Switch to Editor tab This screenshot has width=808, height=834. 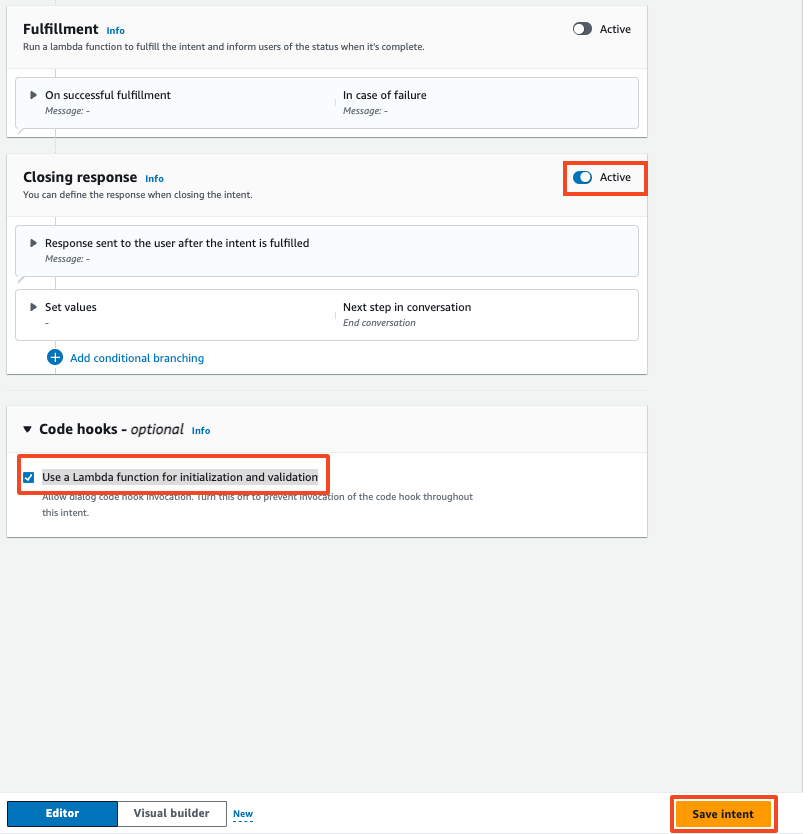[62, 813]
